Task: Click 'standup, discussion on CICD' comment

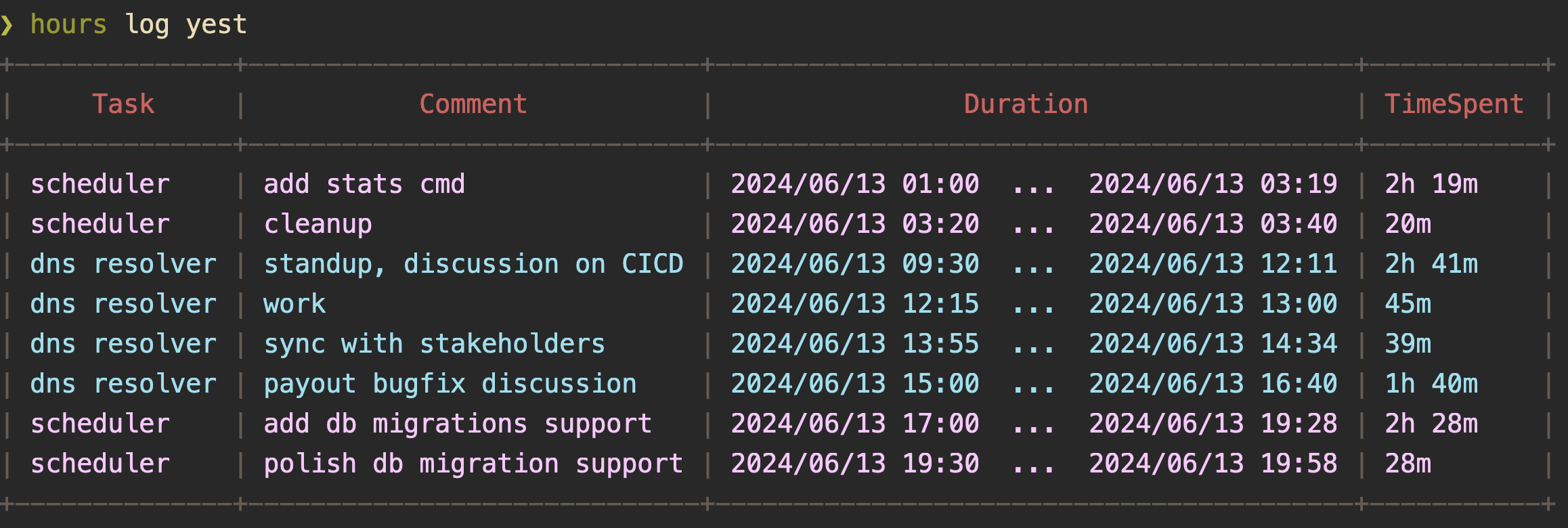Action: pyautogui.click(x=473, y=264)
